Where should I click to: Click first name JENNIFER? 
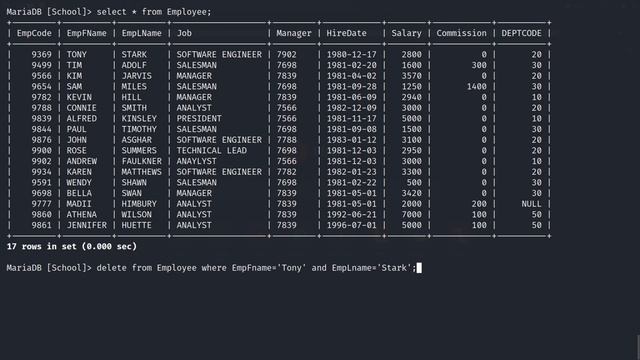coord(87,225)
